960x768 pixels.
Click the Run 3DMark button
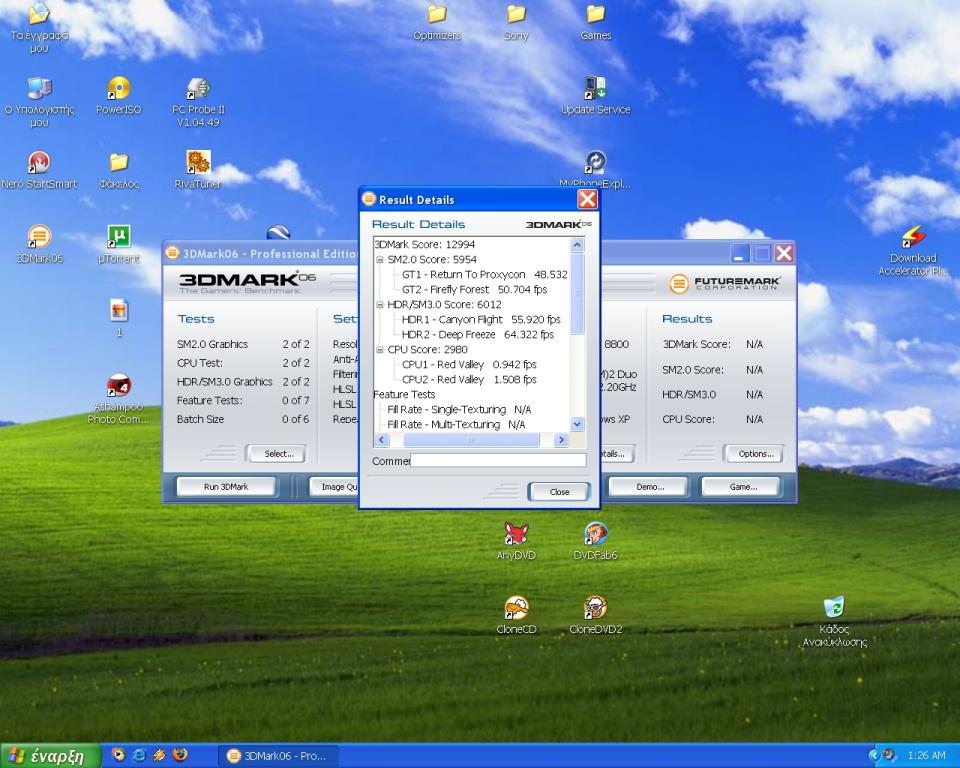click(x=226, y=487)
